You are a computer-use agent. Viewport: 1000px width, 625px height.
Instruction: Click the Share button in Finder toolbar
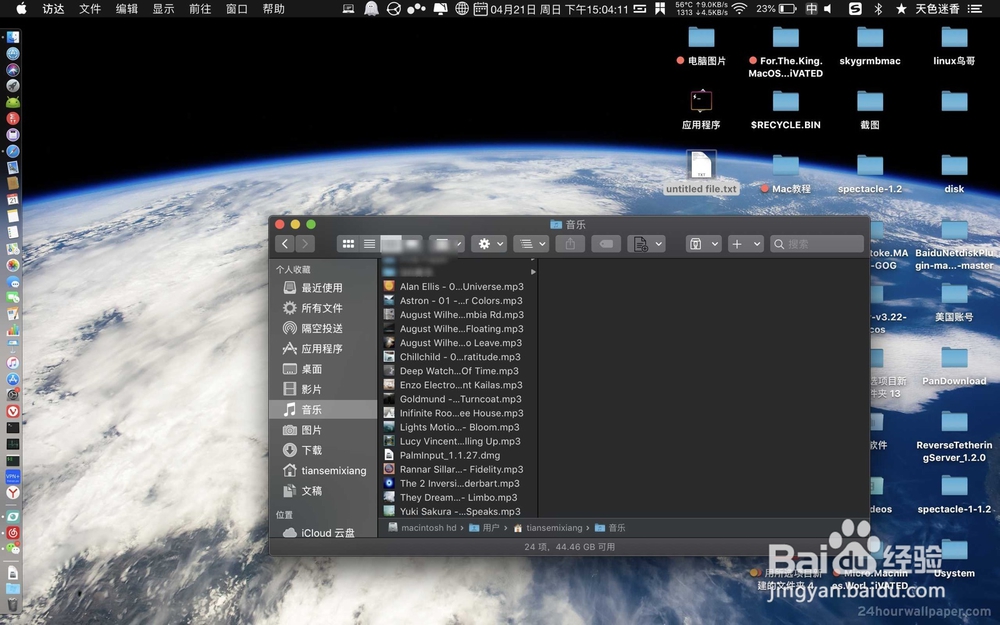(x=570, y=244)
